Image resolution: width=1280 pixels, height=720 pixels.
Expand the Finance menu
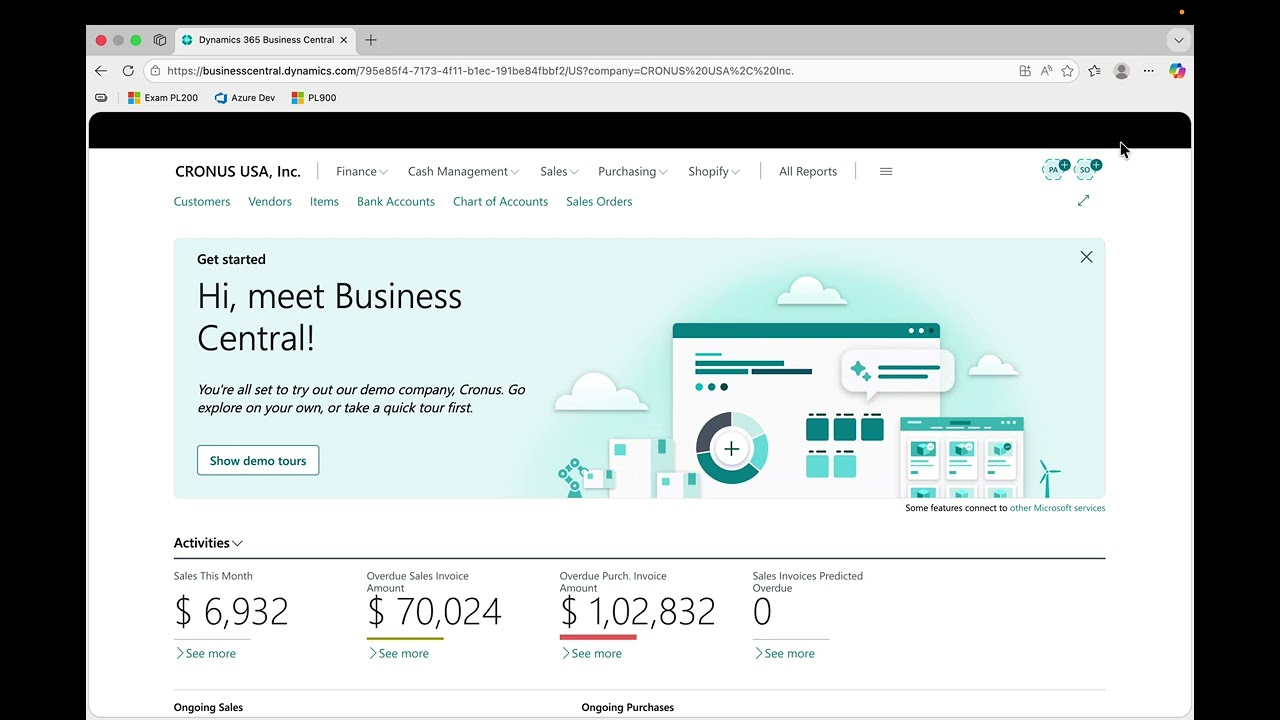(362, 171)
